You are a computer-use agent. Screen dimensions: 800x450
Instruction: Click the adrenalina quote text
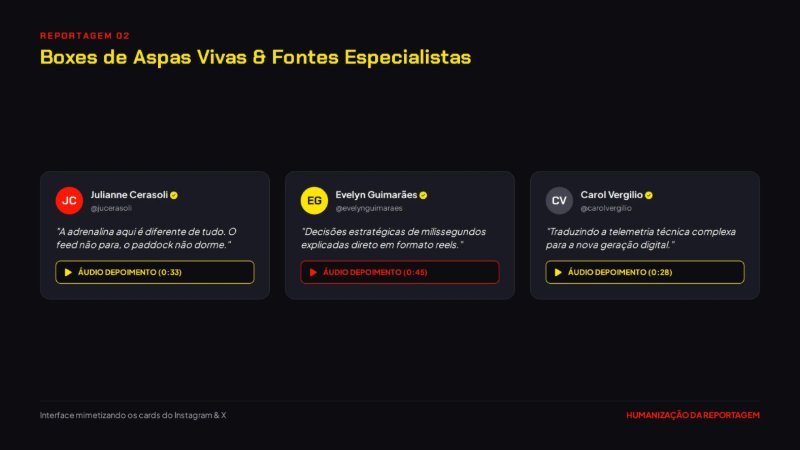coord(146,238)
